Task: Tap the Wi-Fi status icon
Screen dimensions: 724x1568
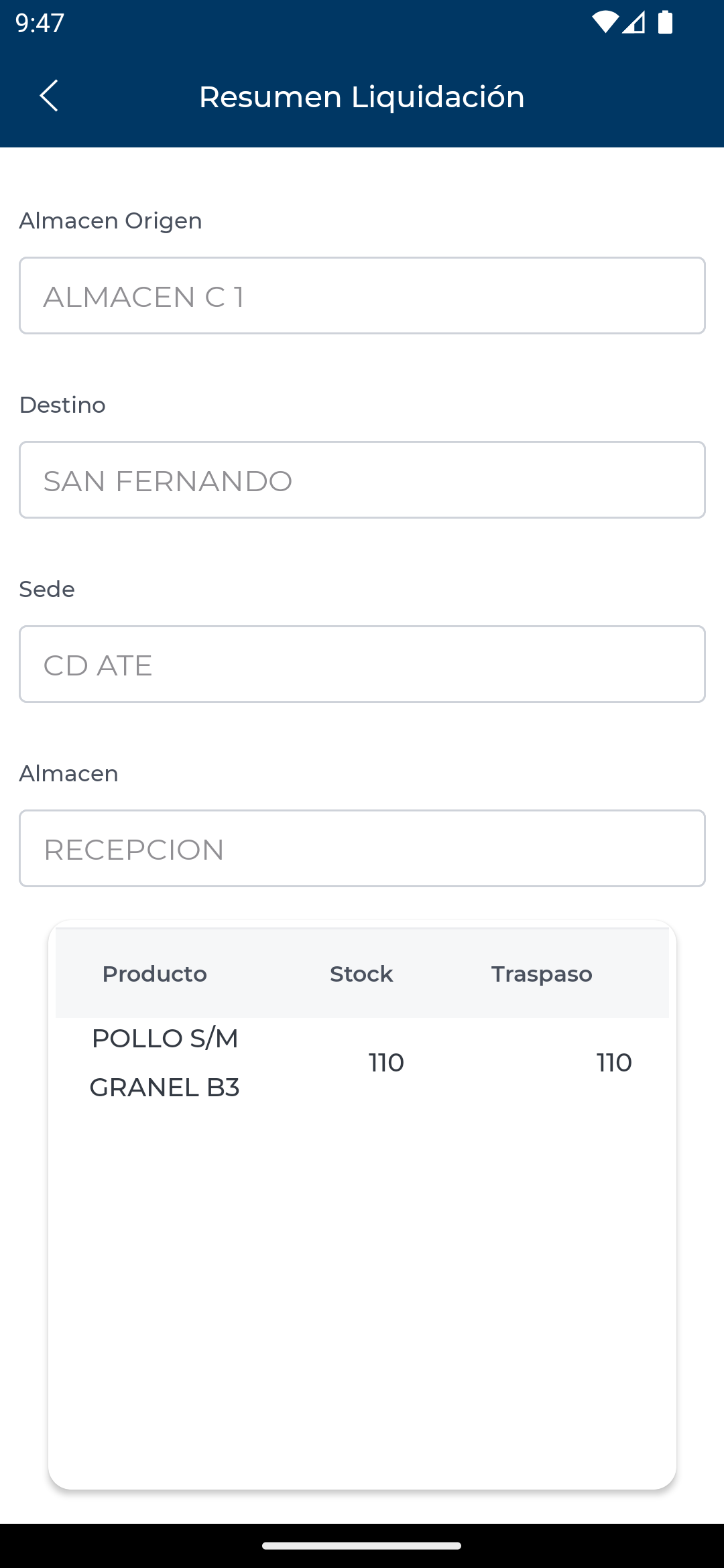Action: coord(605,23)
